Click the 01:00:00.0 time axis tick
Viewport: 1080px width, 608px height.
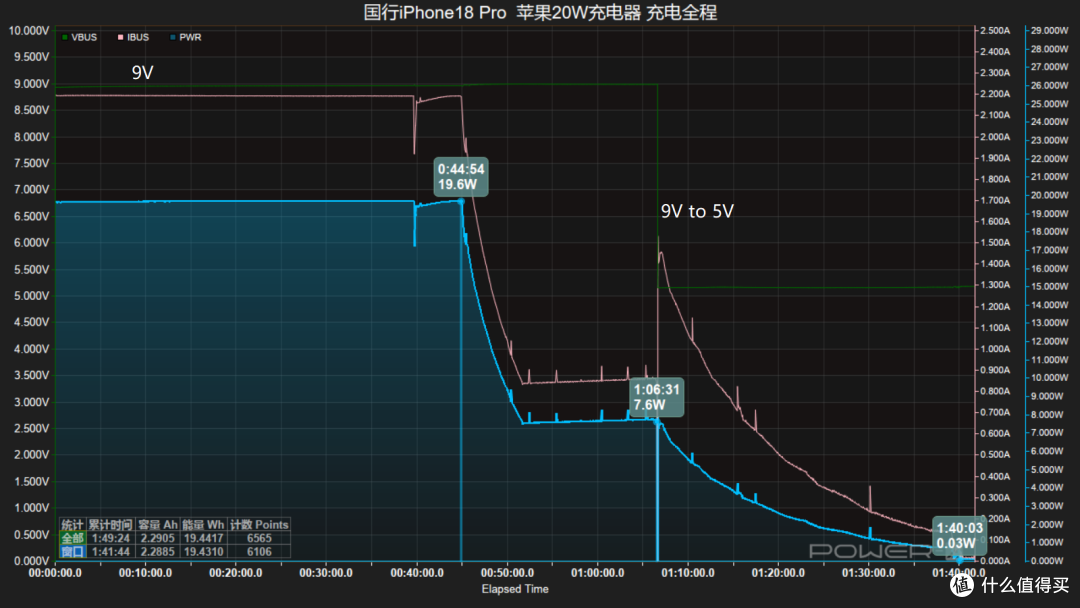tap(597, 573)
